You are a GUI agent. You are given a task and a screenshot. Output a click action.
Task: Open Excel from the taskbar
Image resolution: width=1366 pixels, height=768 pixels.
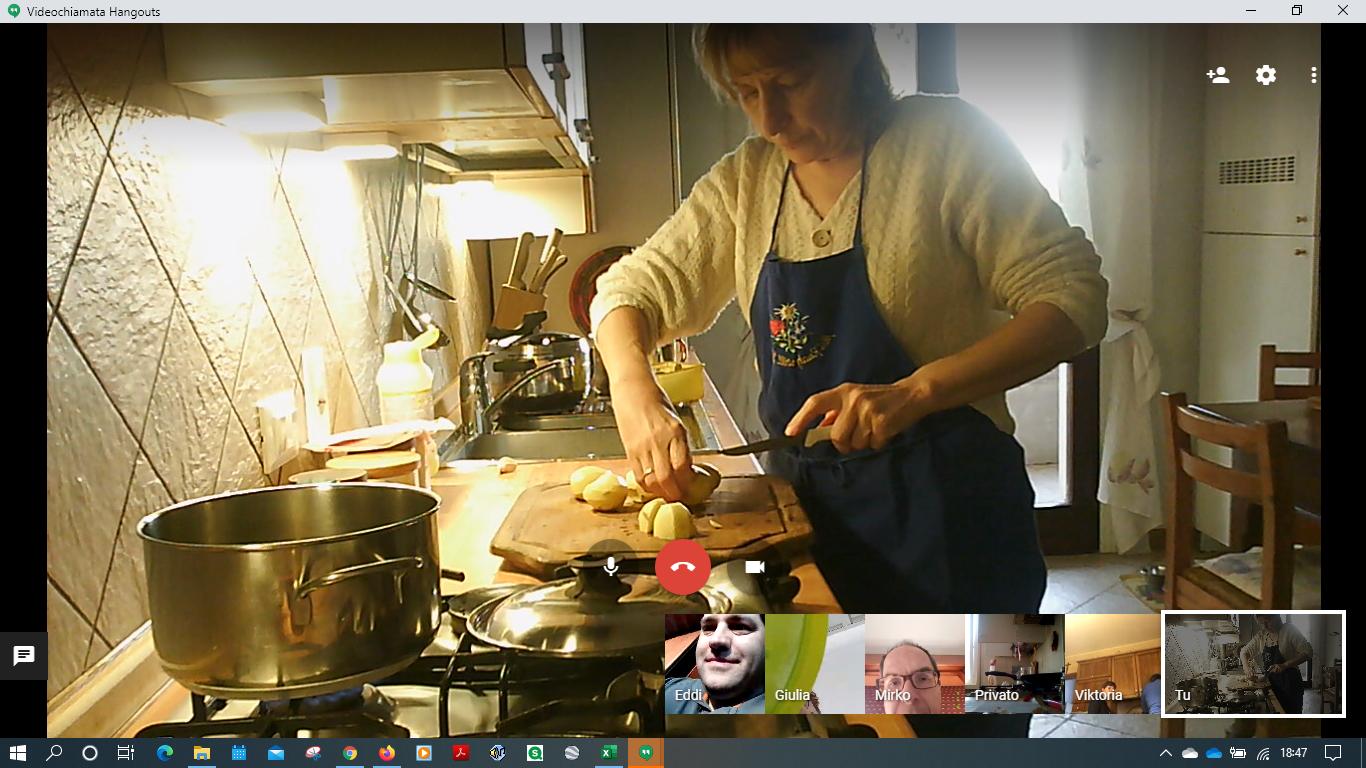click(609, 753)
